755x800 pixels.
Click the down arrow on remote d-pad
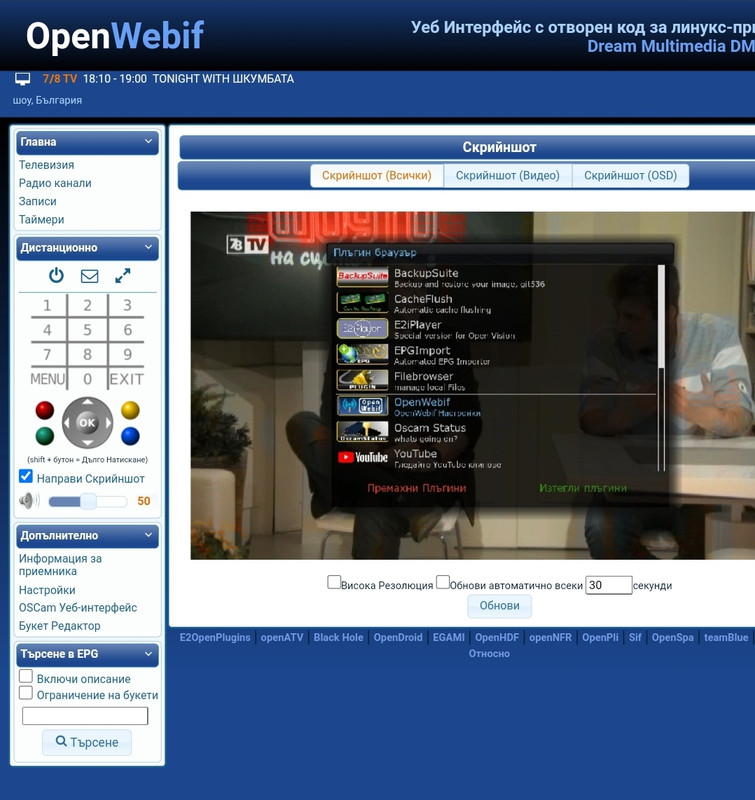87,443
